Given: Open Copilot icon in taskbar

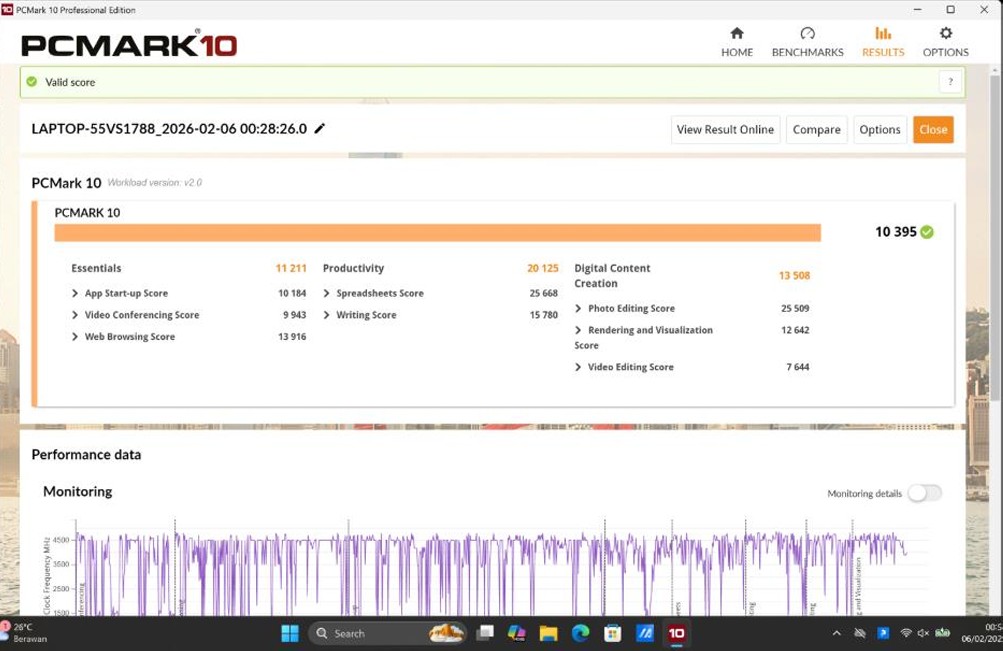Looking at the screenshot, I should [517, 634].
